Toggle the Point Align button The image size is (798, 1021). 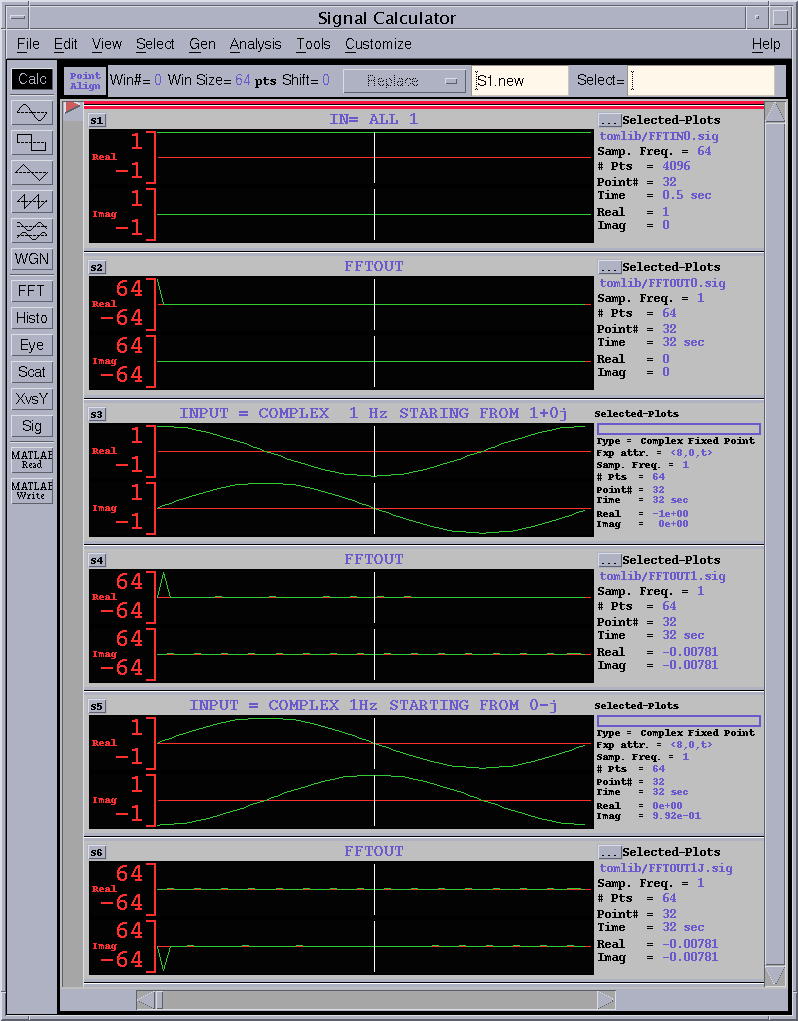pyautogui.click(x=85, y=81)
